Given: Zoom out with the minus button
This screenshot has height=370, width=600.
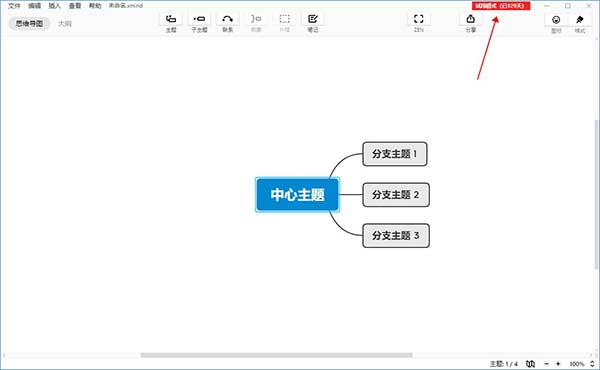Looking at the screenshot, I should click(x=546, y=364).
